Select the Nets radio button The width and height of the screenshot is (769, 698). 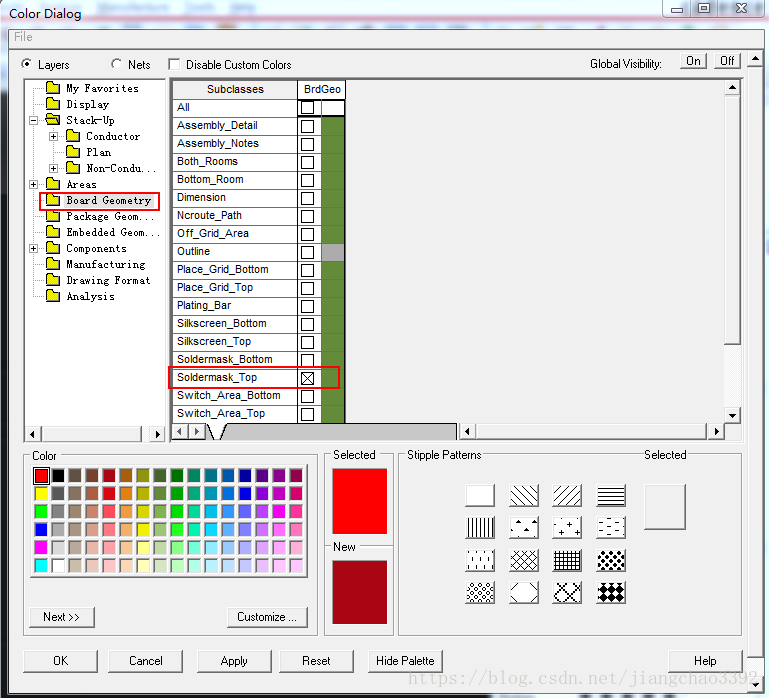[116, 64]
